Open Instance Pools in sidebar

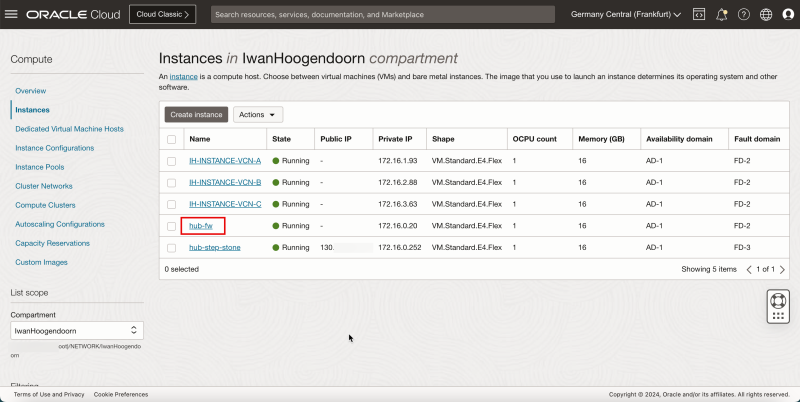[40, 167]
